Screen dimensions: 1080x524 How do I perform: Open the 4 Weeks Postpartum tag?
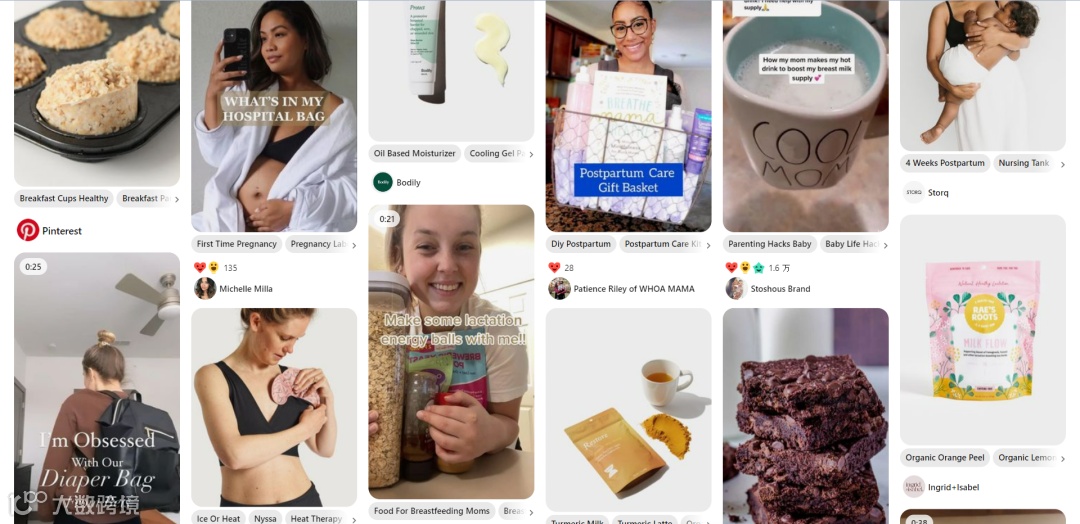coord(944,163)
